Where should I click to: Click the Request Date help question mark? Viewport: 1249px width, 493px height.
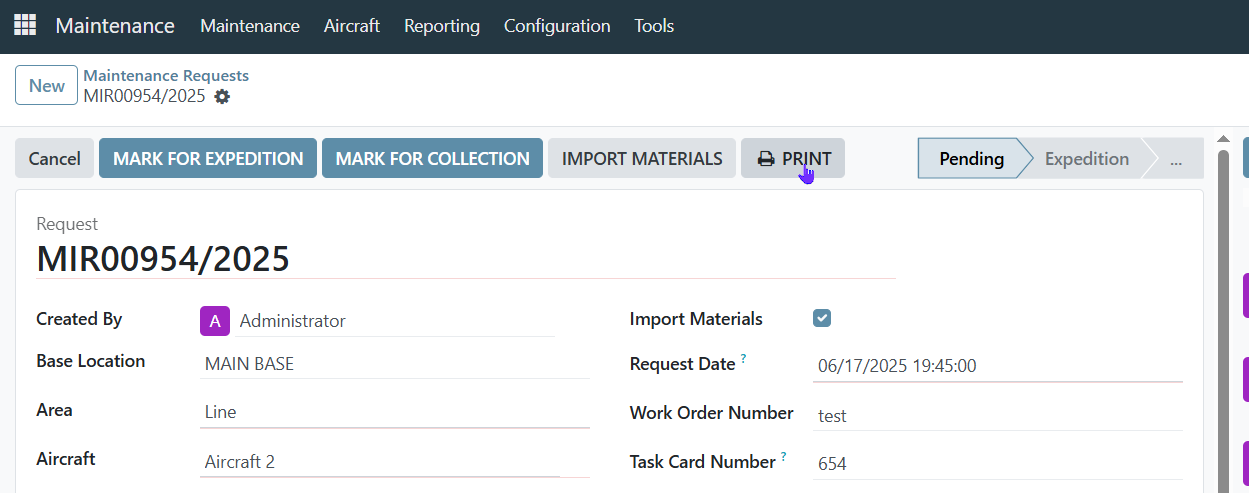click(x=744, y=359)
